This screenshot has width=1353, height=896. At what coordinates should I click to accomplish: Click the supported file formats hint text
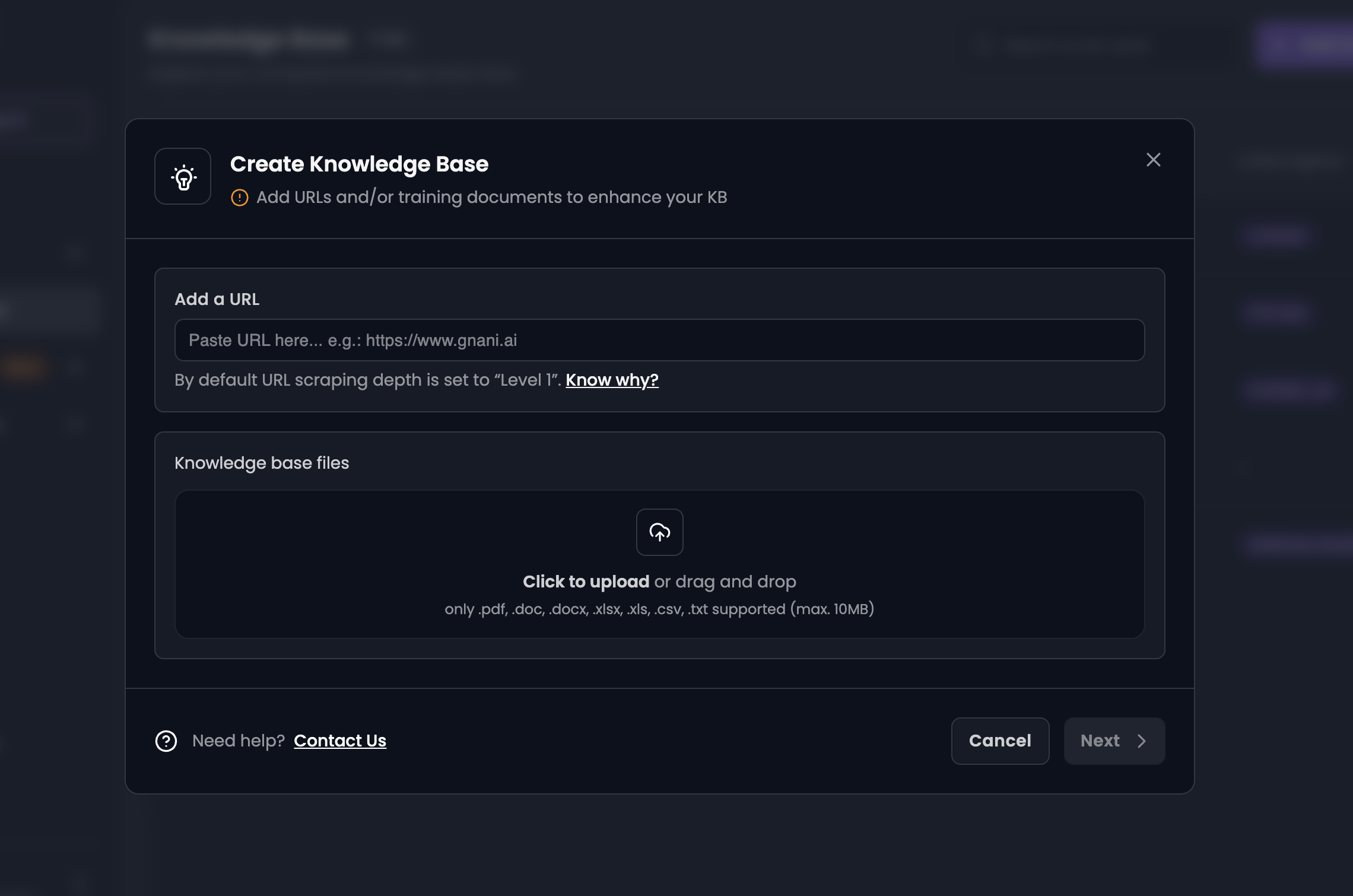(x=659, y=609)
